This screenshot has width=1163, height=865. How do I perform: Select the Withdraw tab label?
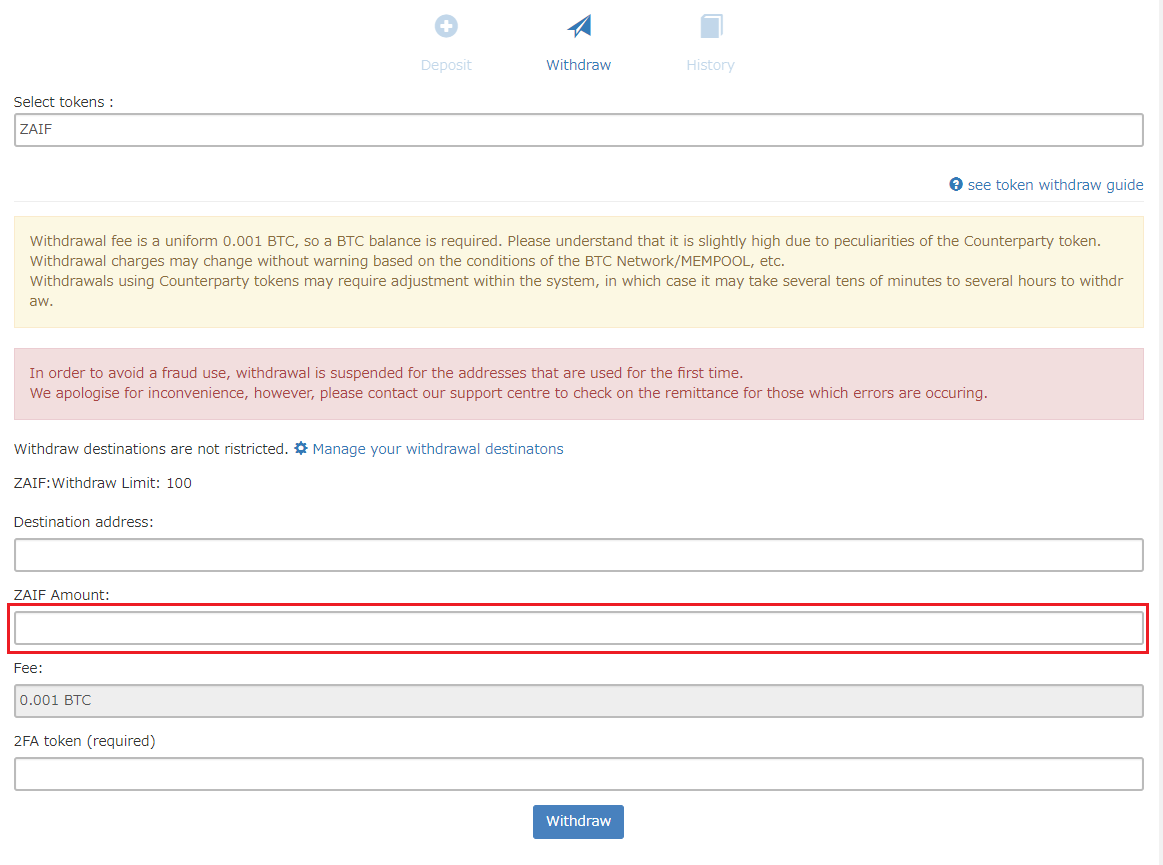pos(579,65)
